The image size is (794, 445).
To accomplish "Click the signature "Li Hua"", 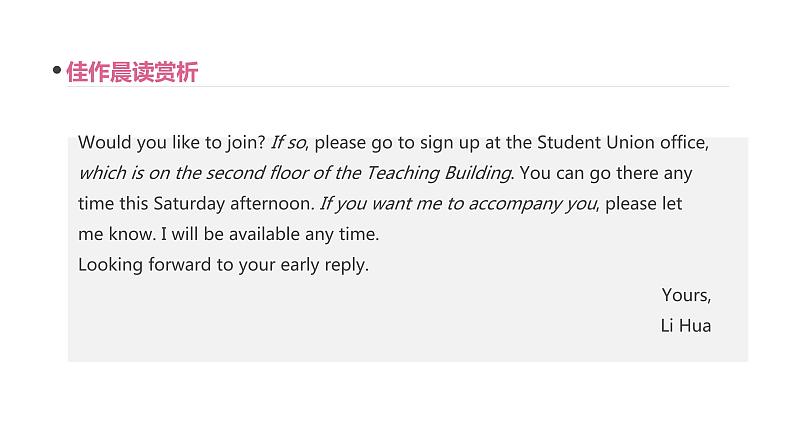I will [x=686, y=326].
